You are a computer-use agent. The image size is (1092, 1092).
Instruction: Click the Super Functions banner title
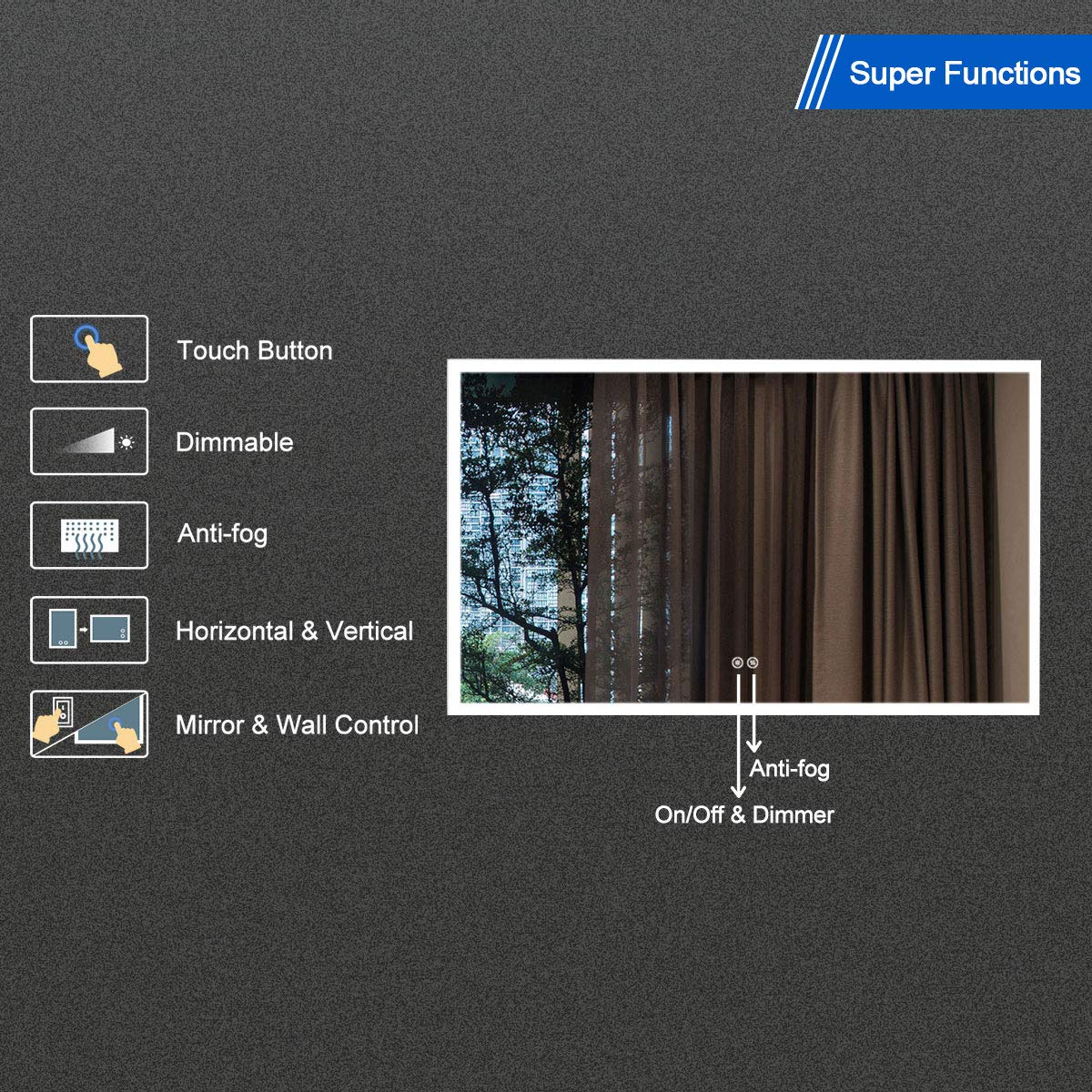click(964, 73)
